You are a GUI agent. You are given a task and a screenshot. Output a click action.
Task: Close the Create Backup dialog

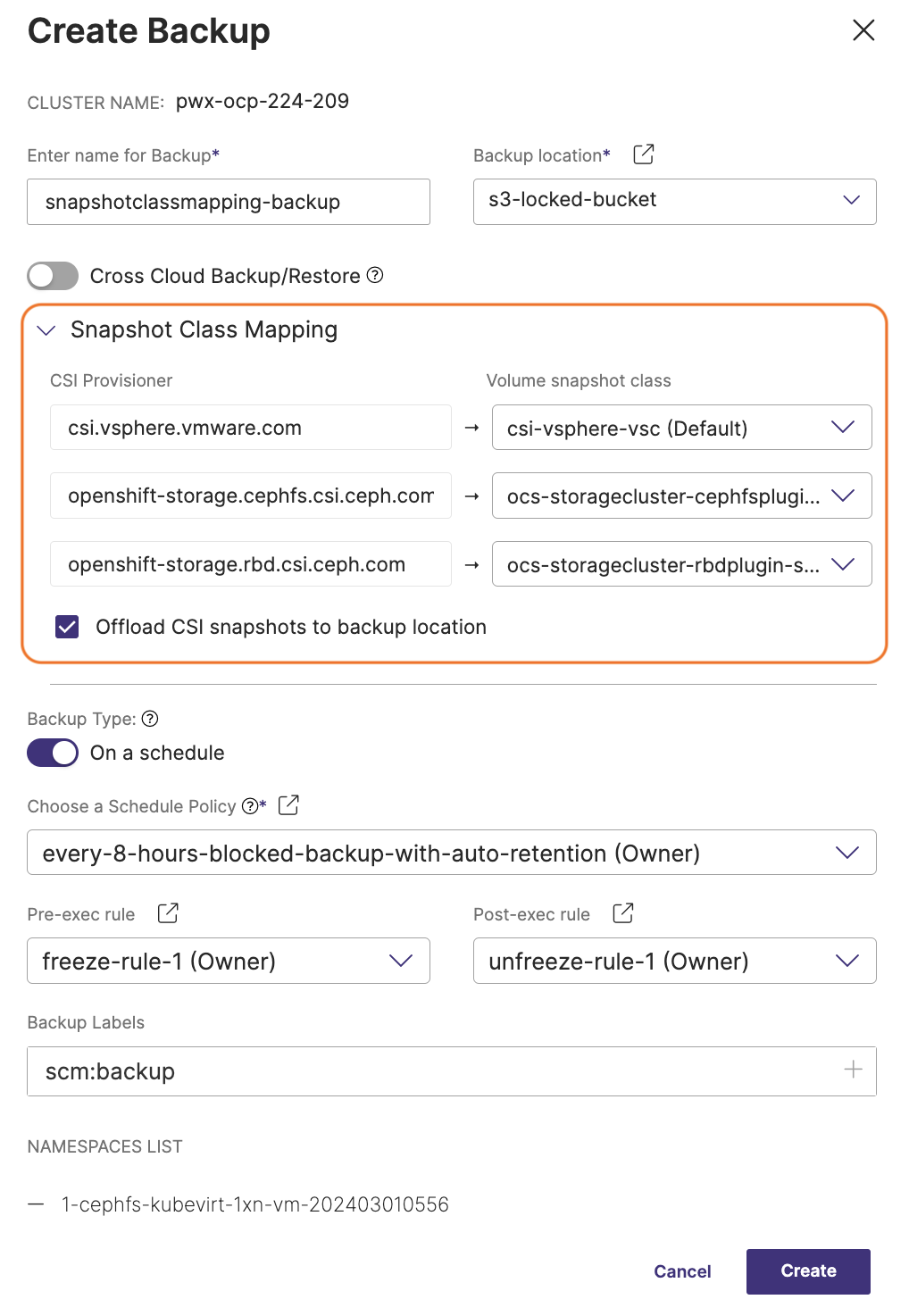[863, 30]
